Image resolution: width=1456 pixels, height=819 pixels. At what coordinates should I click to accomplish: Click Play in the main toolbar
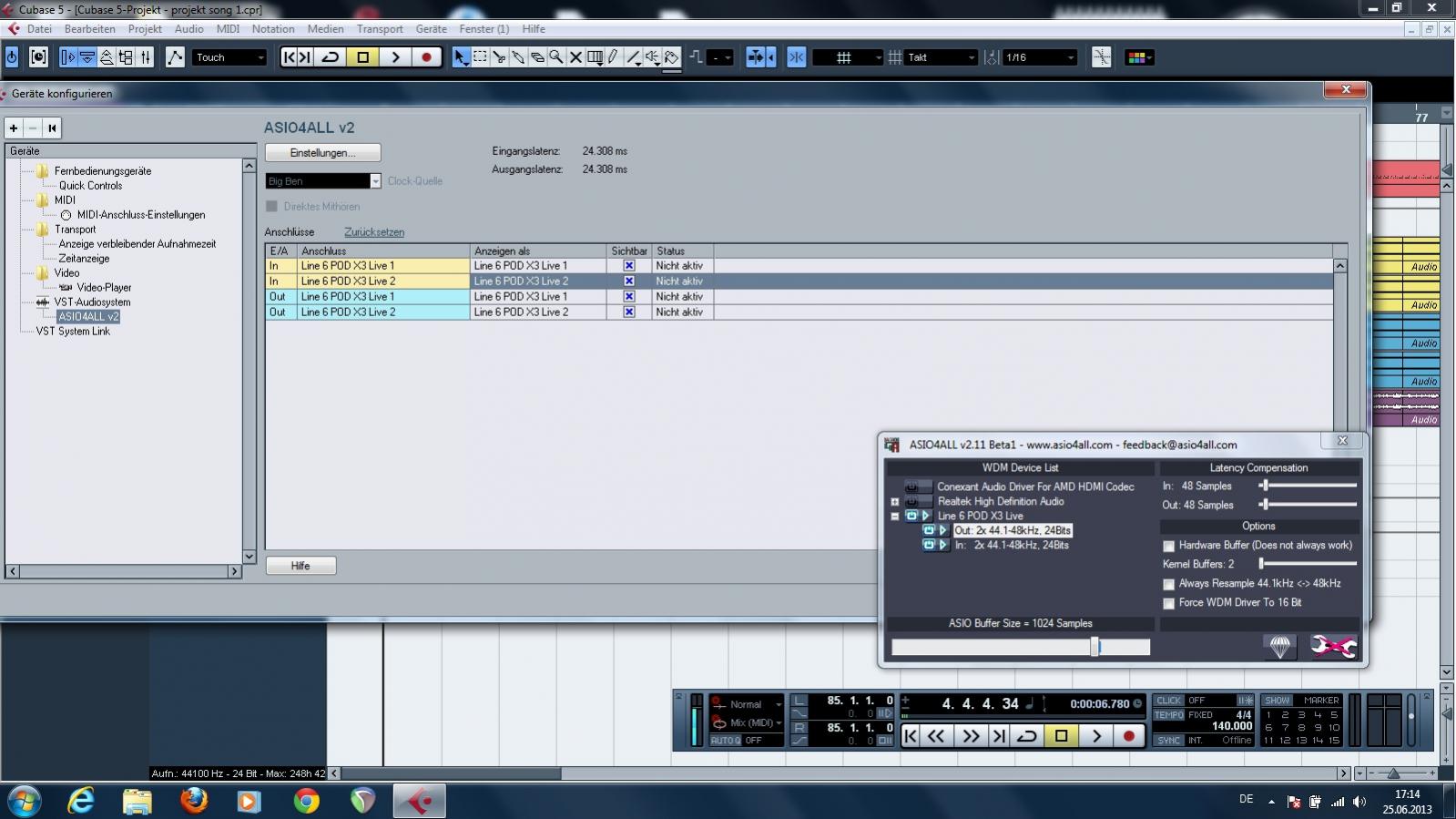click(394, 57)
